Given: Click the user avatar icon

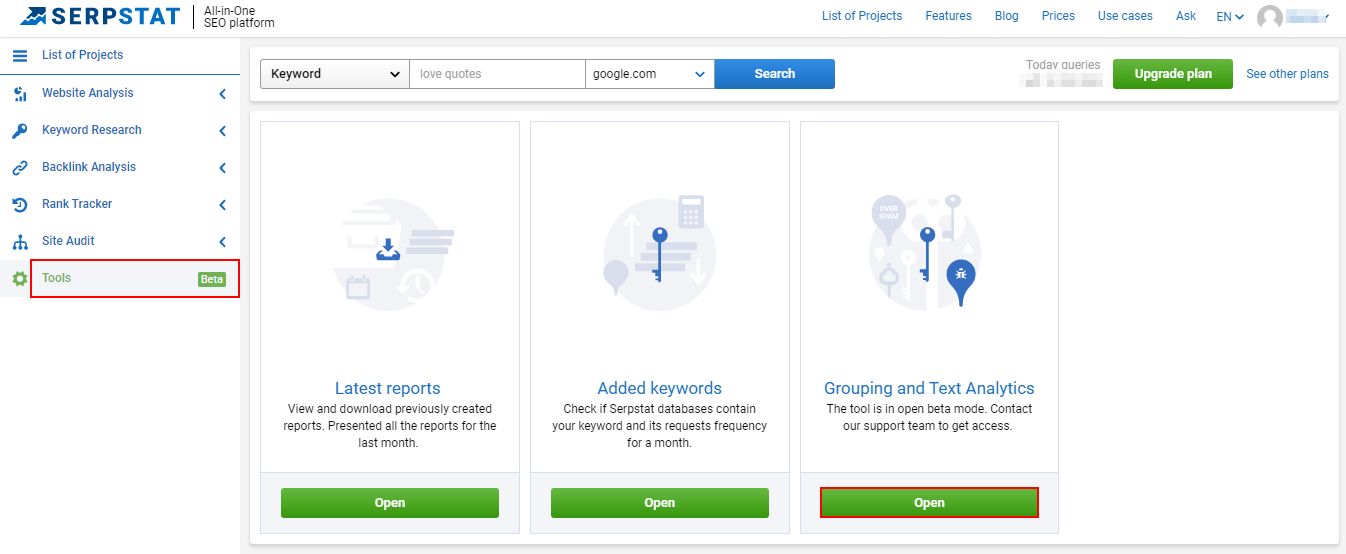Looking at the screenshot, I should 1270,17.
